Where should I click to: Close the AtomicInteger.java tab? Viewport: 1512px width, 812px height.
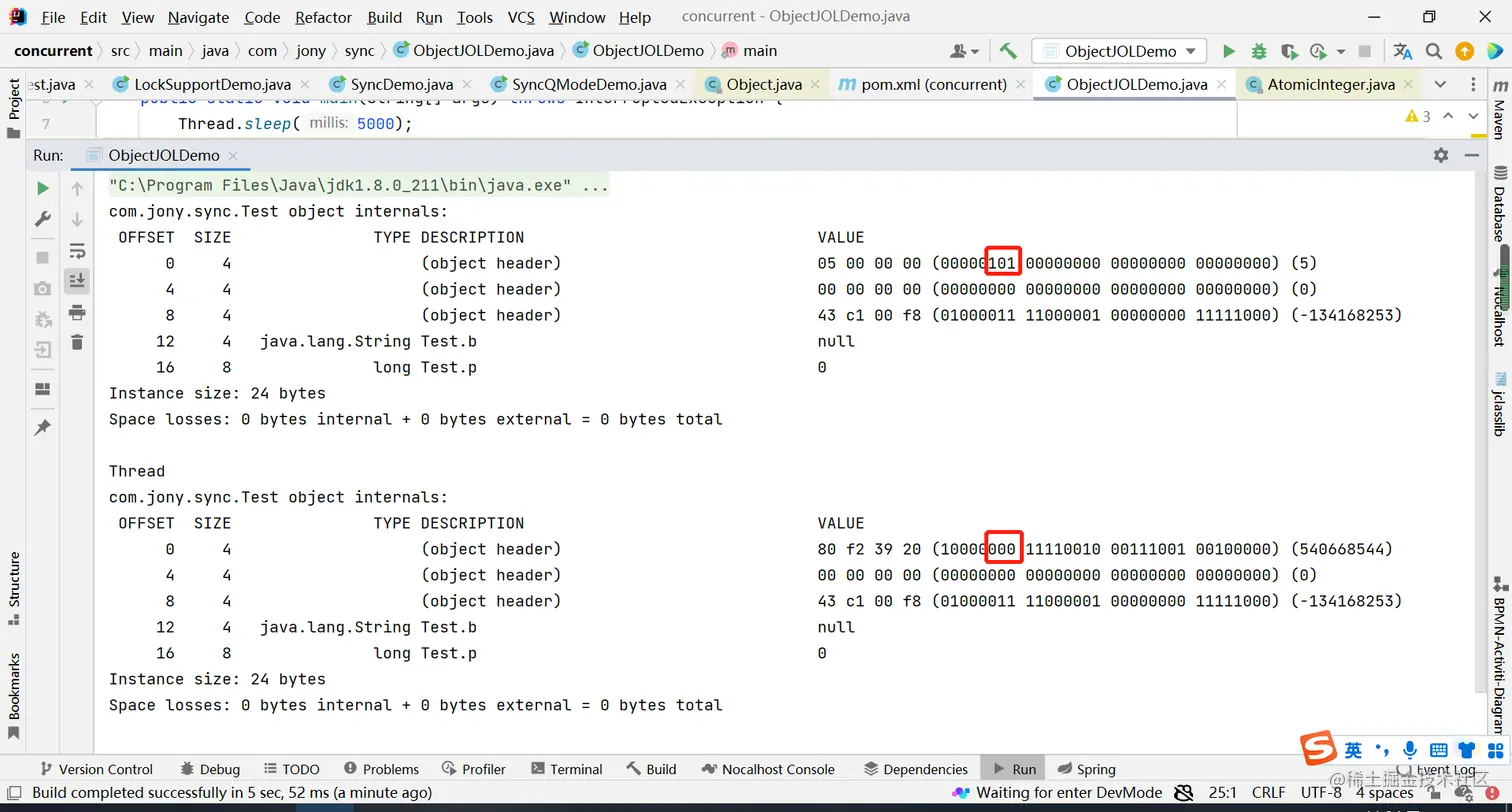click(1408, 85)
